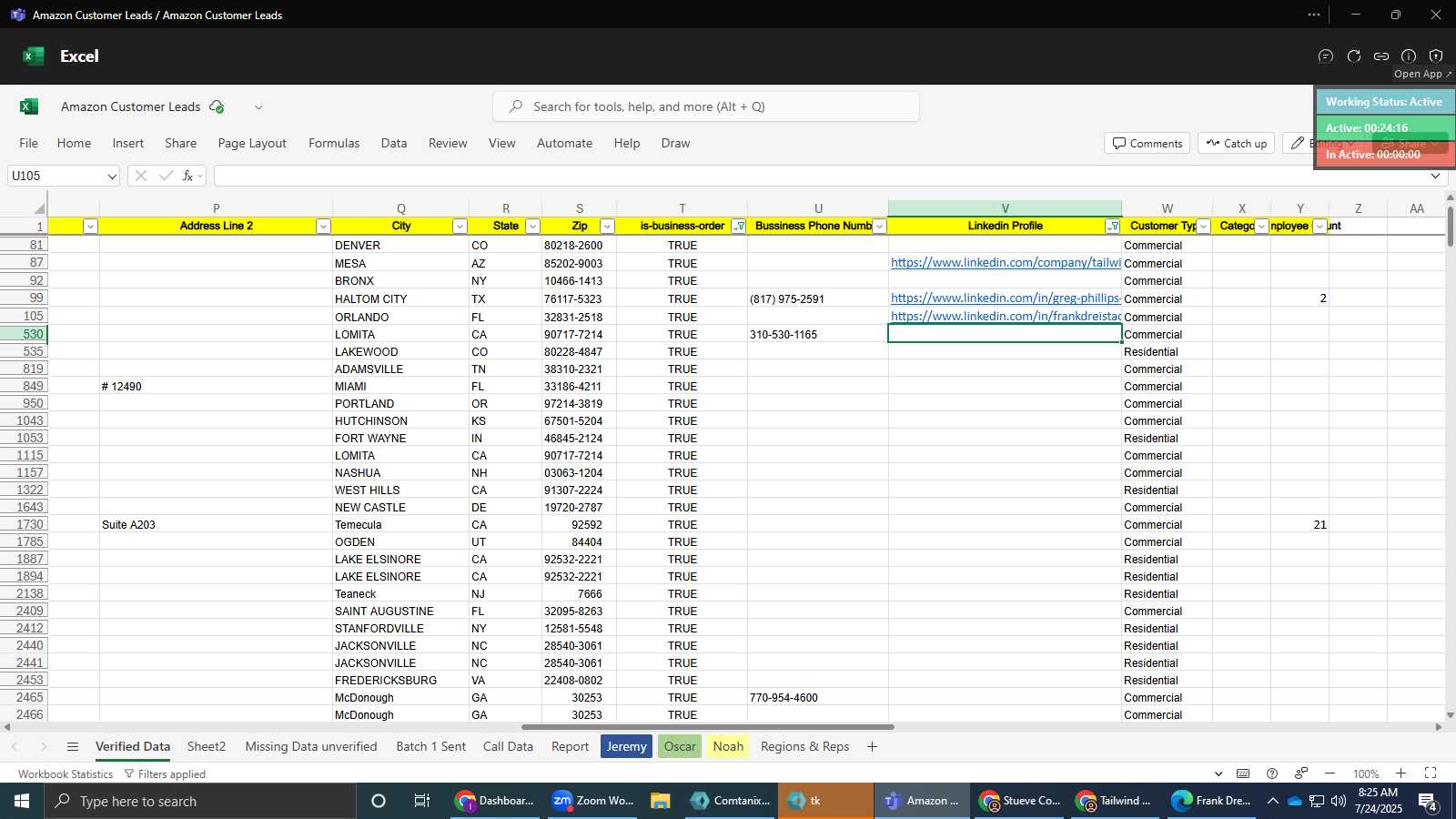Expand the formula bar chevron
Viewport: 1456px width, 819px height.
(x=1436, y=176)
